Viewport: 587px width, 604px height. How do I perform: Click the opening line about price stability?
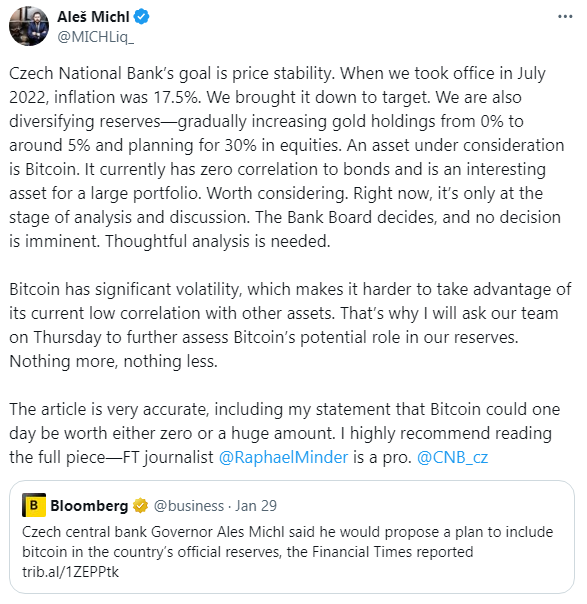coord(277,73)
